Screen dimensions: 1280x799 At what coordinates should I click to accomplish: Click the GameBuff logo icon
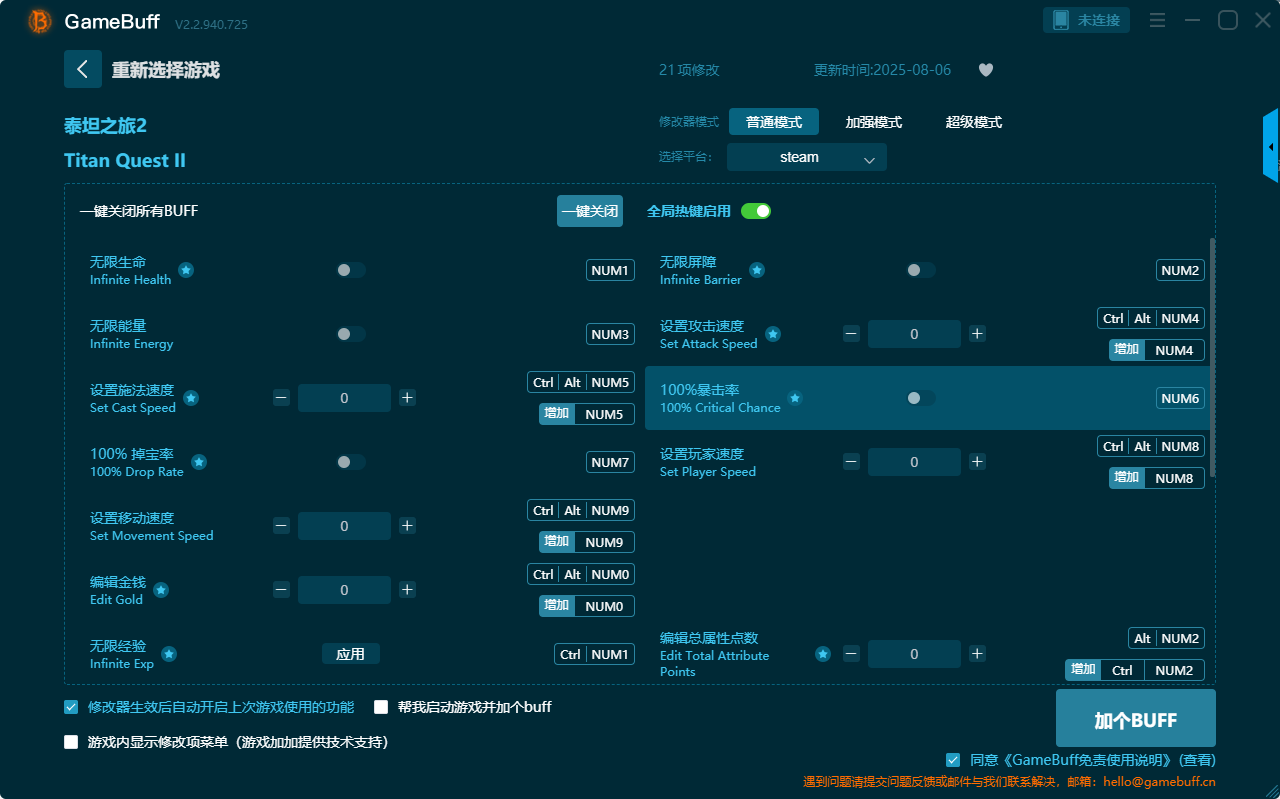(x=40, y=21)
